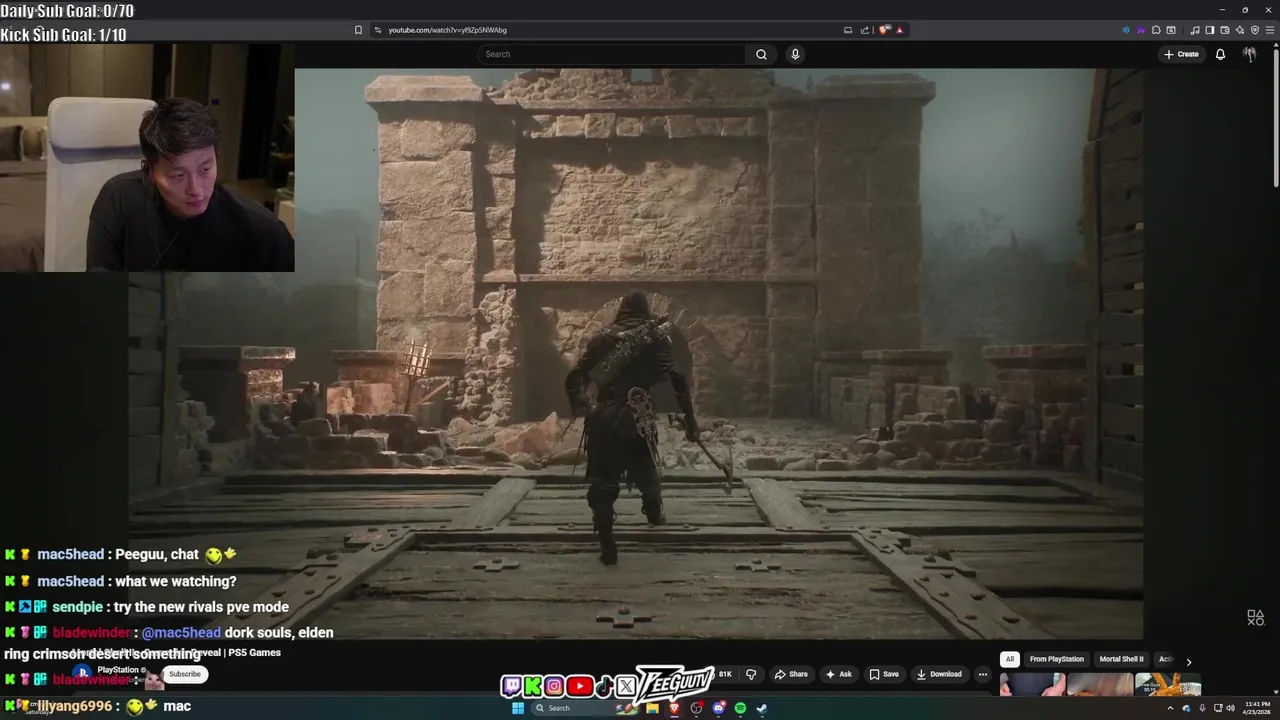Image resolution: width=1280 pixels, height=720 pixels.
Task: Open the Windows Start menu
Action: coord(518,708)
